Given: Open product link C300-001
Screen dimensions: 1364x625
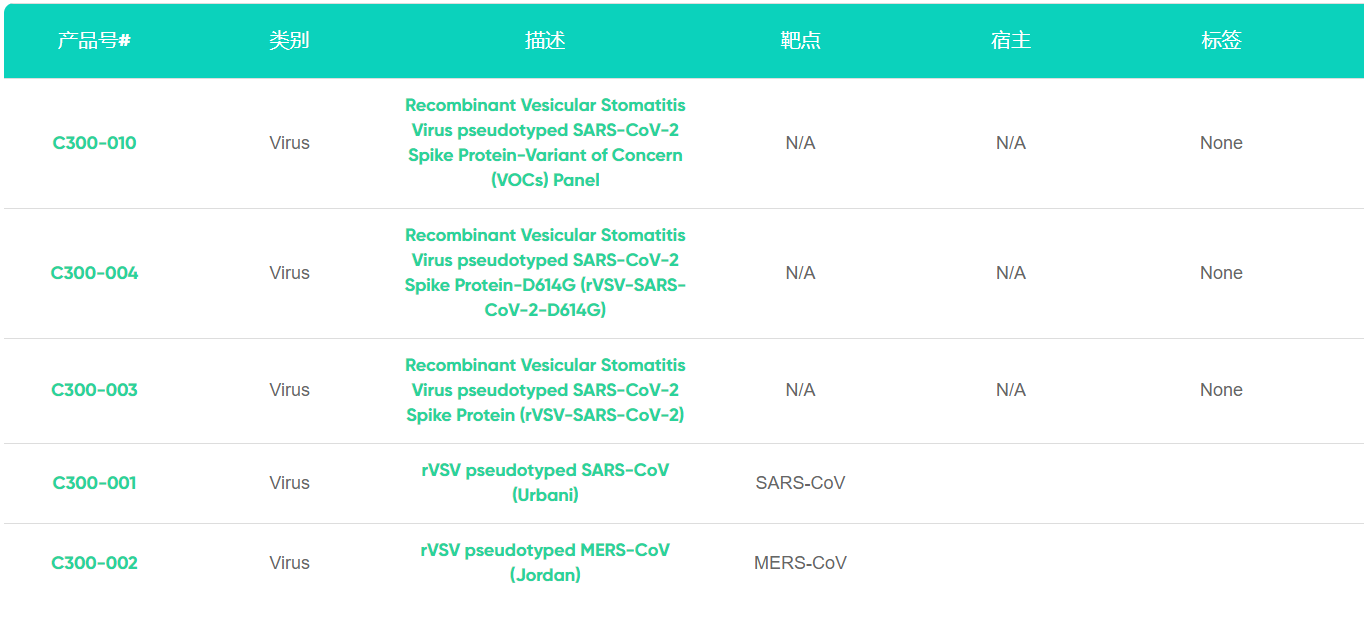Looking at the screenshot, I should pyautogui.click(x=94, y=483).
